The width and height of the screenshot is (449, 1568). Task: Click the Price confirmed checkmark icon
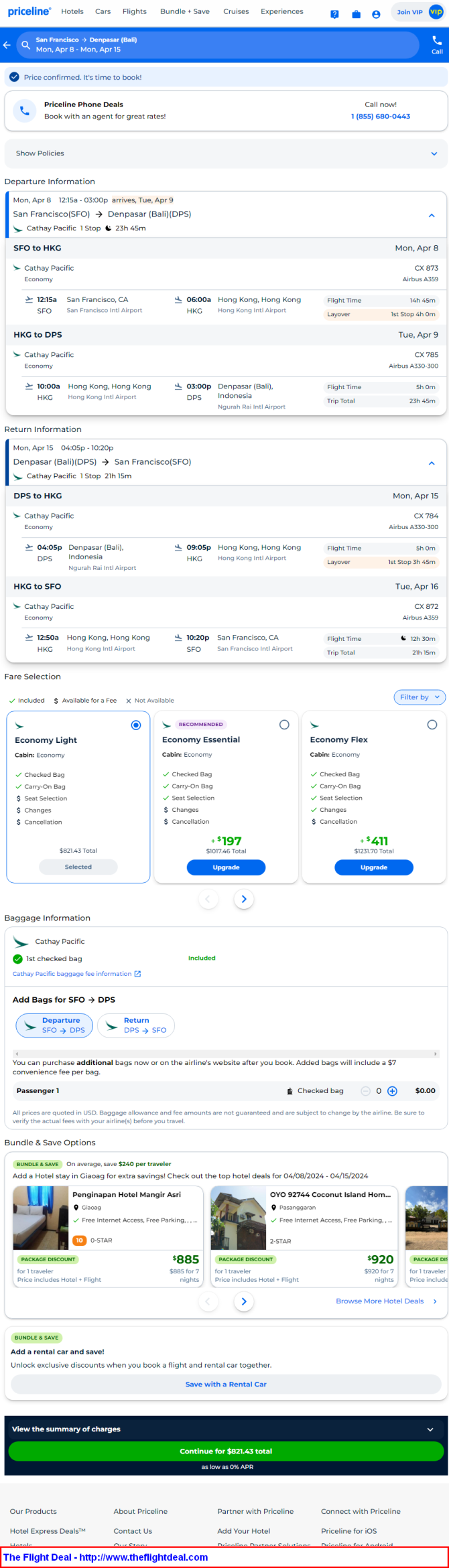(x=14, y=77)
